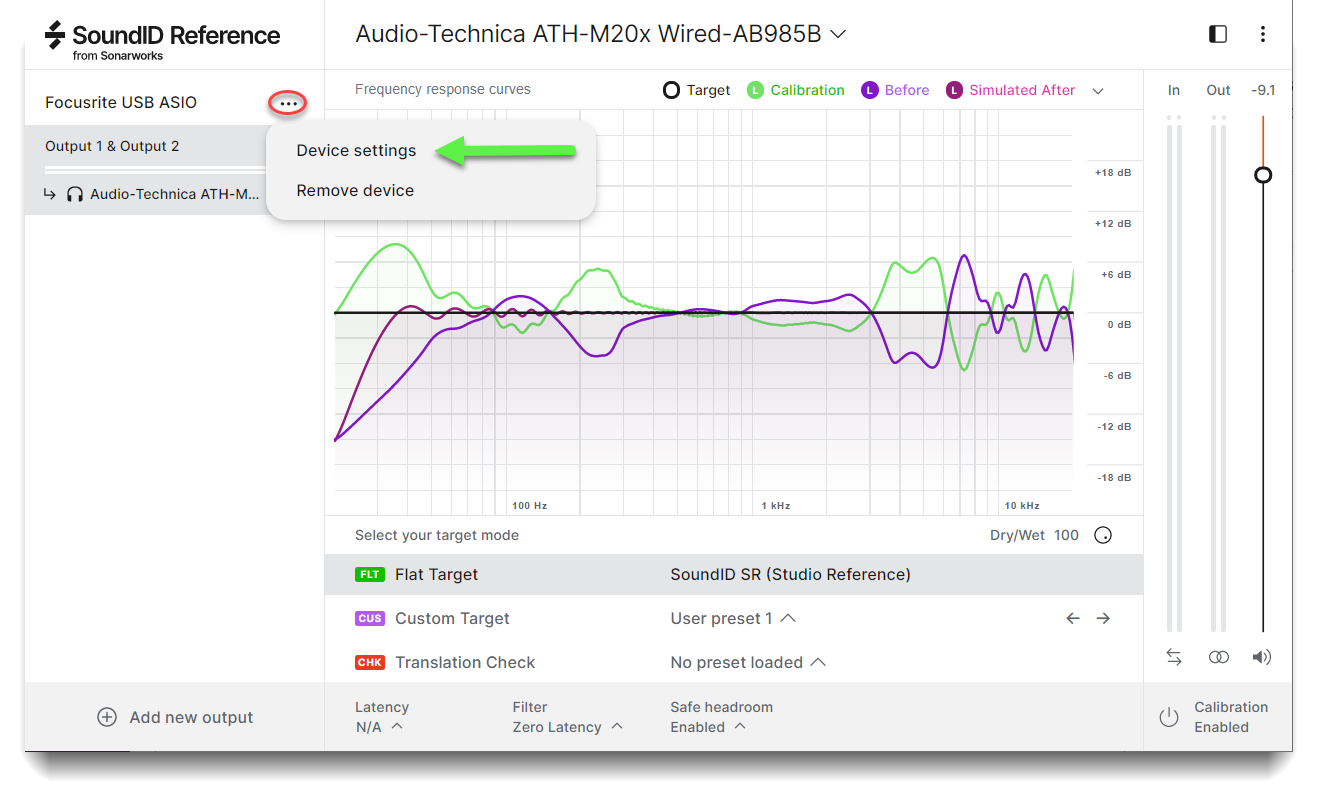Screen dimensions: 1318x802
Task: Mute output with the speaker icon
Action: tap(1262, 657)
